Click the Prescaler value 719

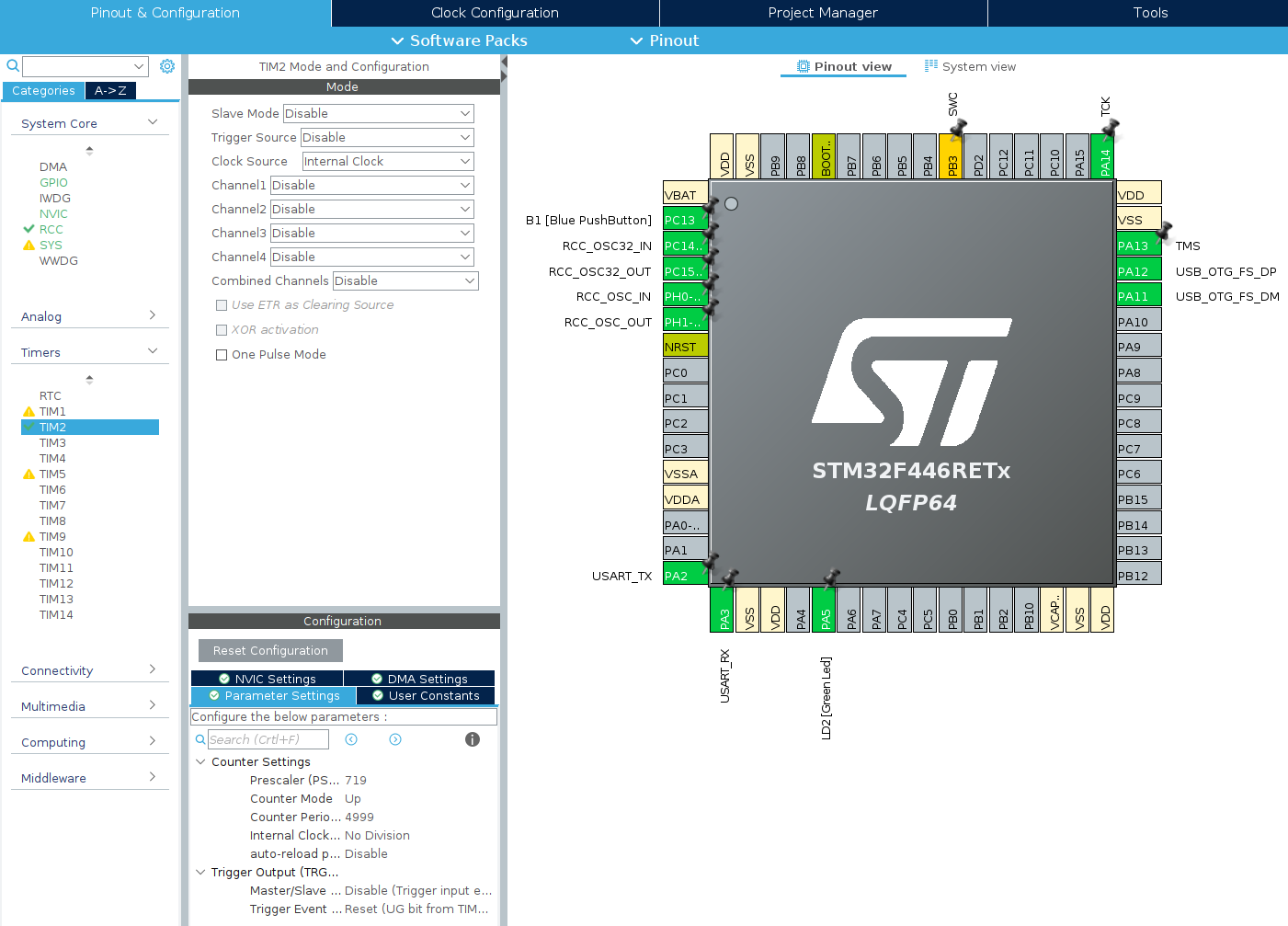click(x=356, y=780)
